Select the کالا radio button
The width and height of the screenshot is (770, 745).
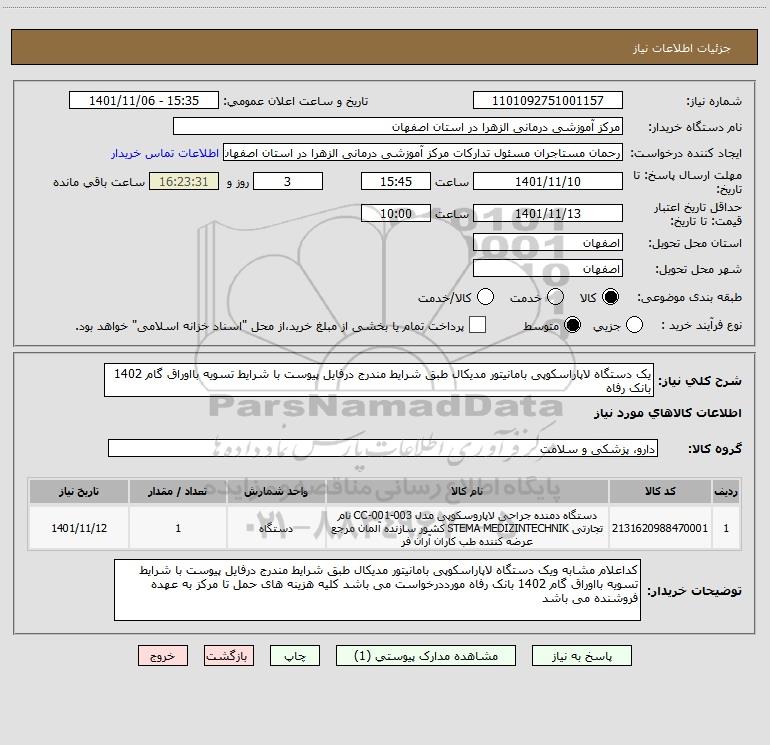[610, 297]
